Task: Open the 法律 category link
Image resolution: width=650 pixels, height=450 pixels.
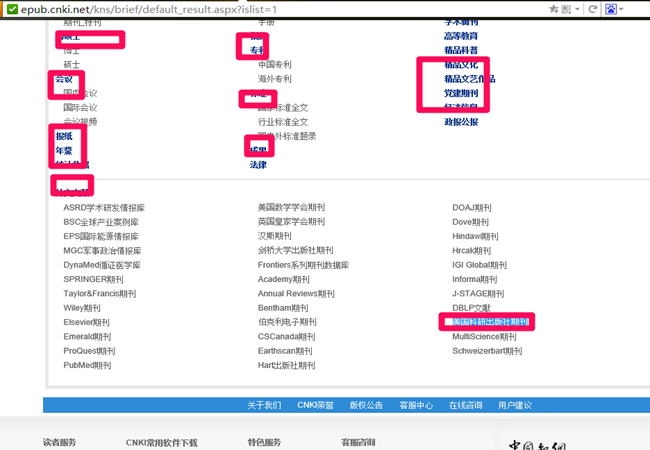Action: [x=258, y=165]
